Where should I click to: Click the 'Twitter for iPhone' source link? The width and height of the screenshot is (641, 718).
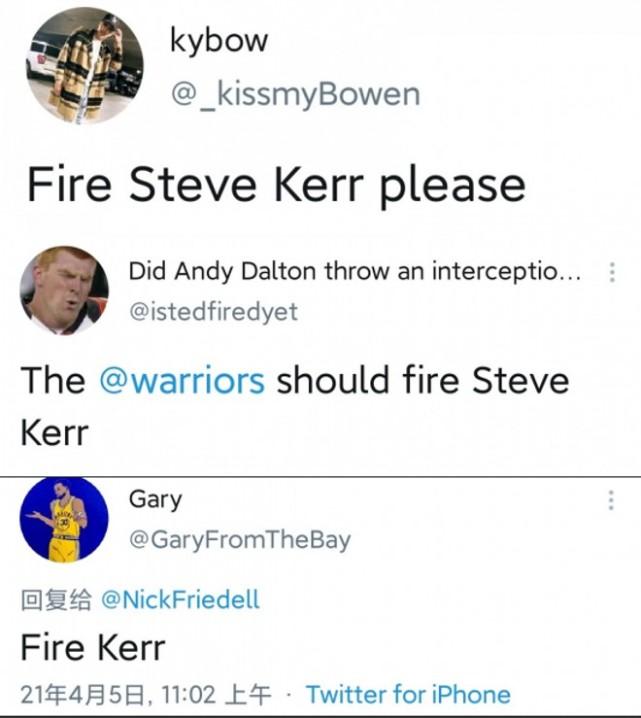click(x=408, y=694)
